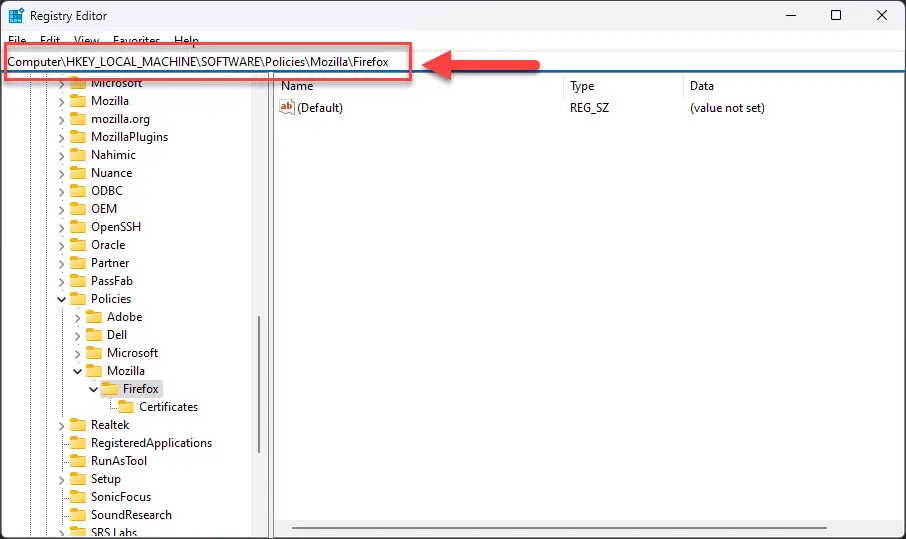The height and width of the screenshot is (539, 906).
Task: Click the string value icon next to (Default)
Action: click(287, 107)
